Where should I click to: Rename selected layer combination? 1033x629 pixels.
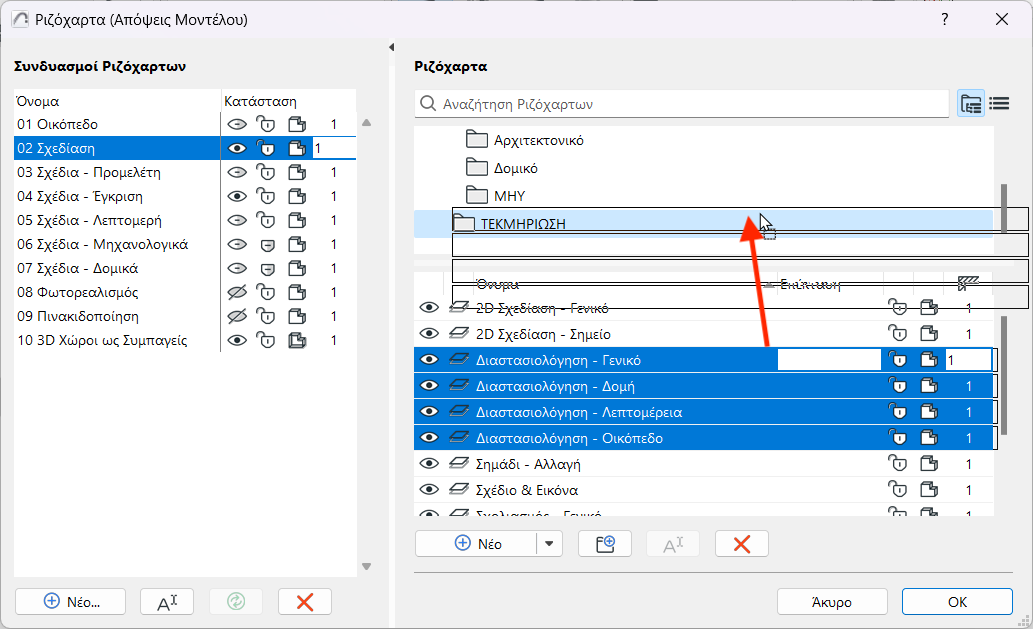point(167,601)
